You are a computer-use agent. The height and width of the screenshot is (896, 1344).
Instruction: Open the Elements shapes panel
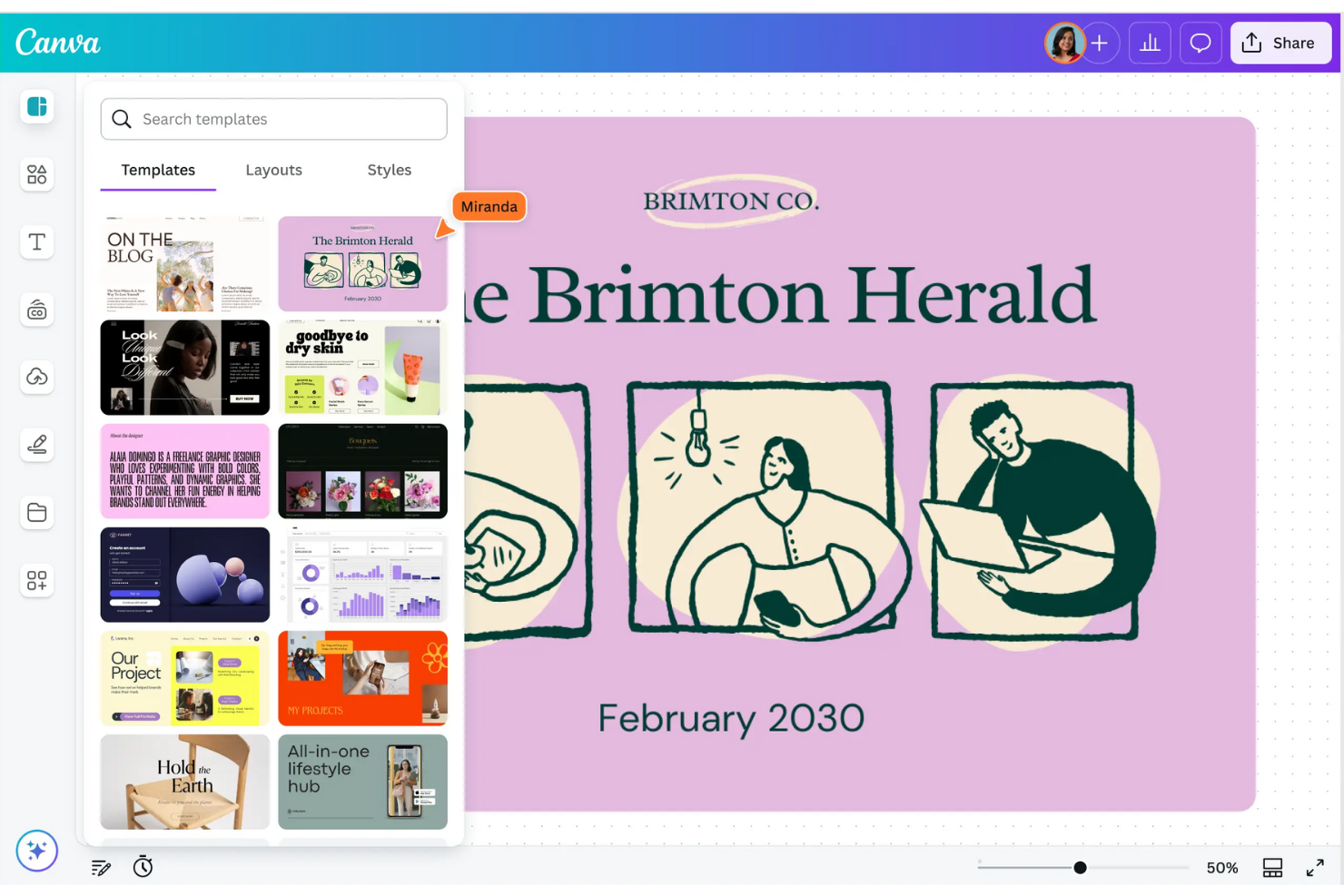(37, 174)
